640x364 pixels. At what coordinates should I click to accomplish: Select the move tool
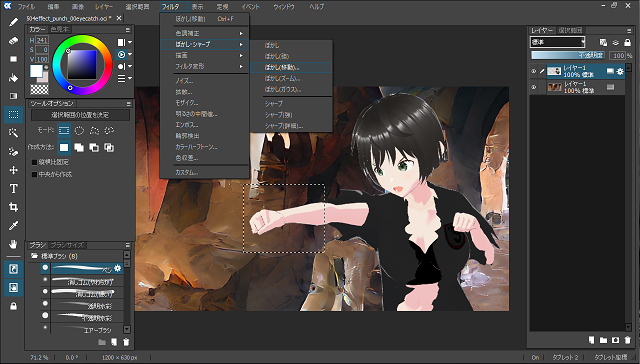[13, 170]
